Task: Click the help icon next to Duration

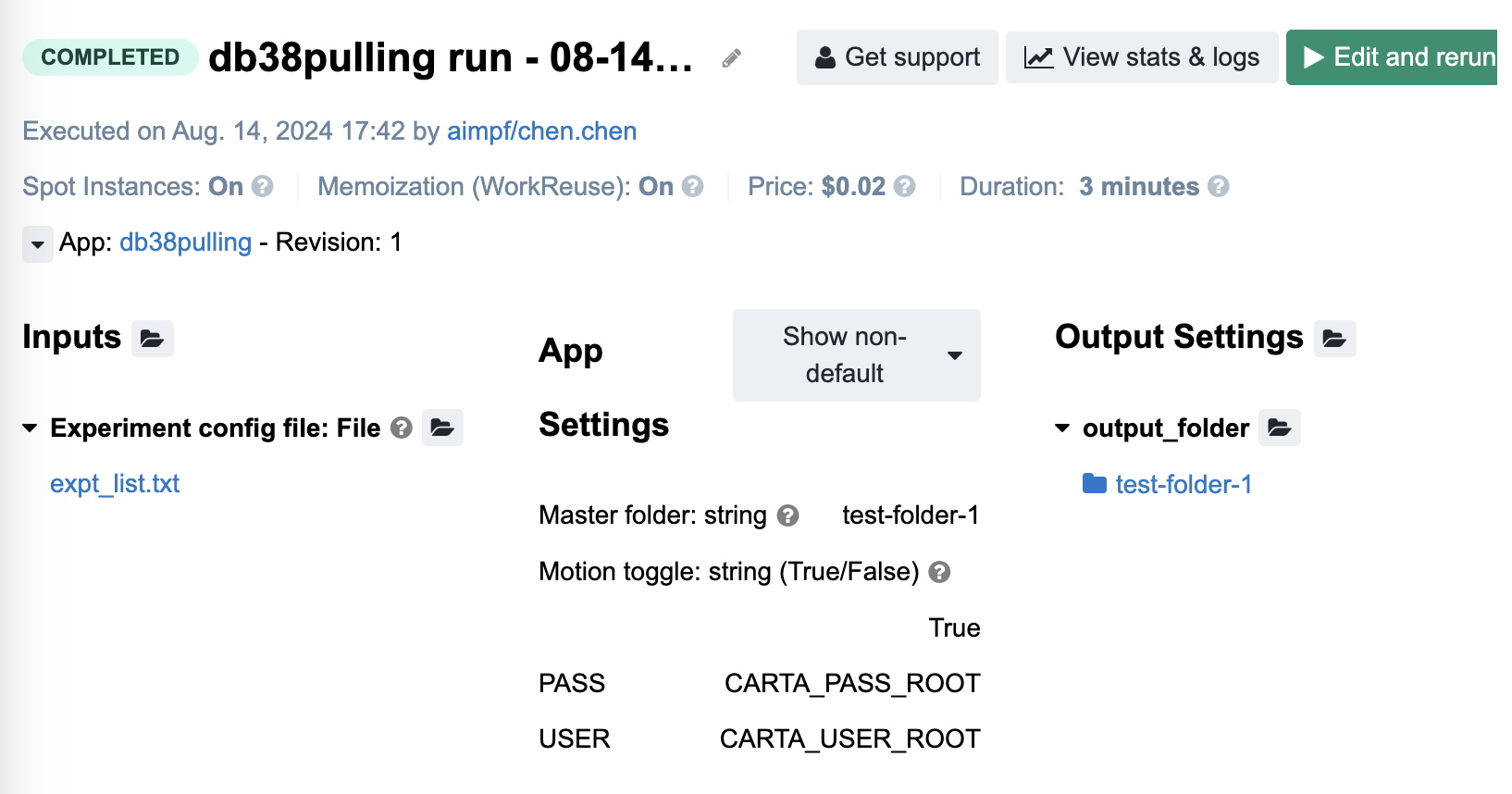Action: 1219,187
